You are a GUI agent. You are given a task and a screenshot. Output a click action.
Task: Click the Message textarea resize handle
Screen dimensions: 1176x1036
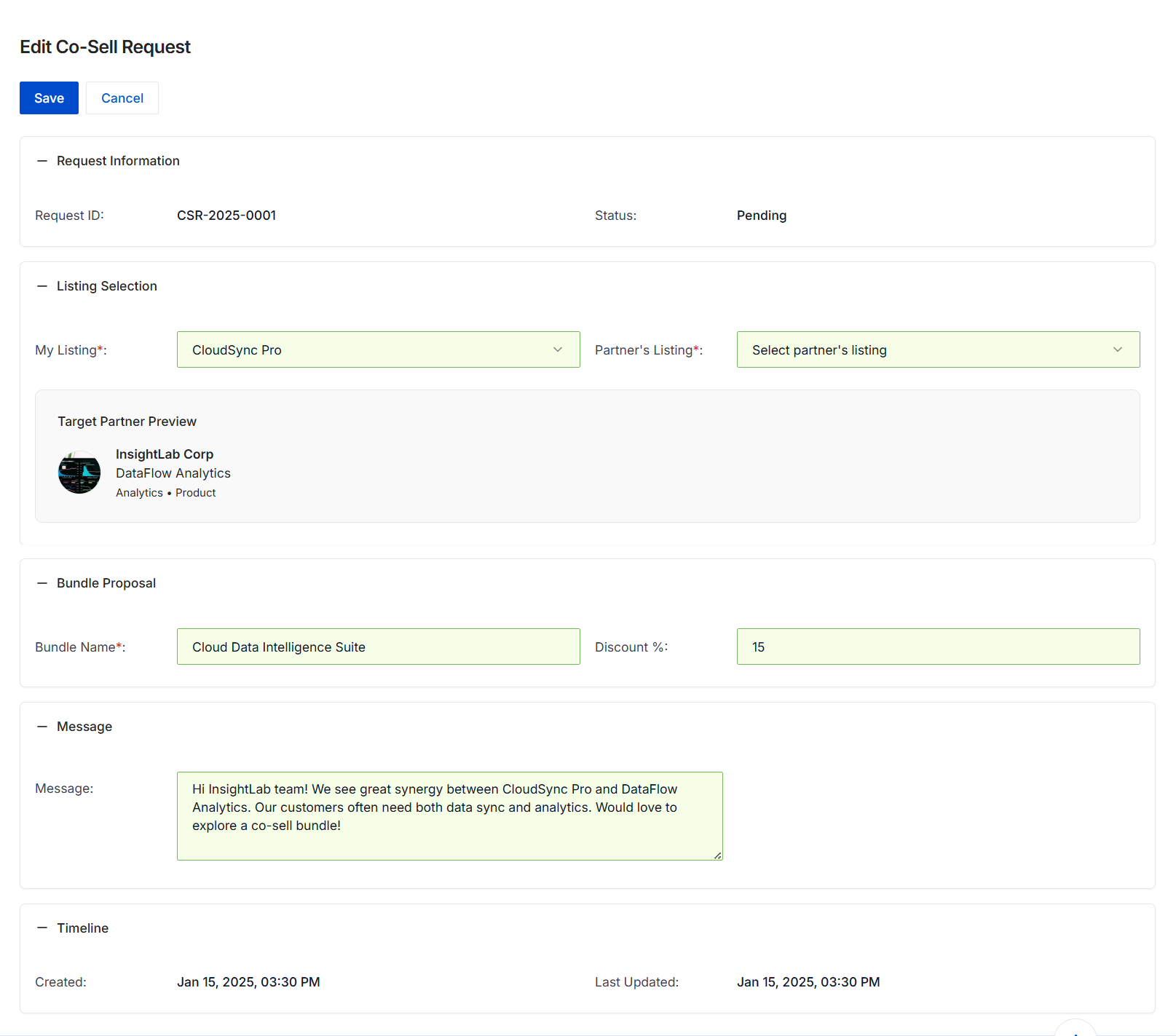pyautogui.click(x=718, y=855)
